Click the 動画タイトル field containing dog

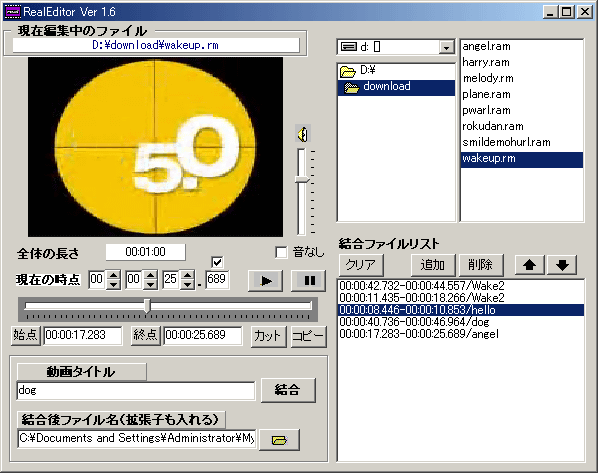click(136, 391)
